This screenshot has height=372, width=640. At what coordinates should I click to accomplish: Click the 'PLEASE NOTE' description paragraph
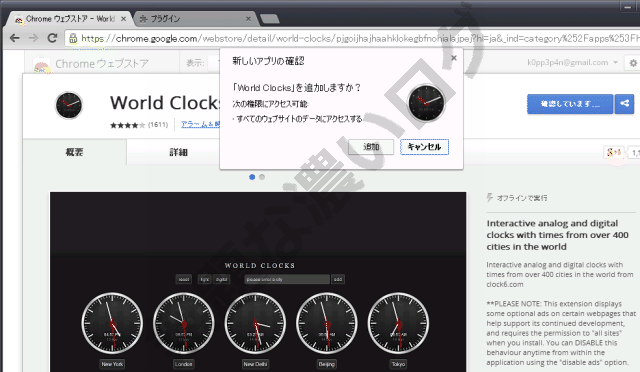pyautogui.click(x=561, y=333)
